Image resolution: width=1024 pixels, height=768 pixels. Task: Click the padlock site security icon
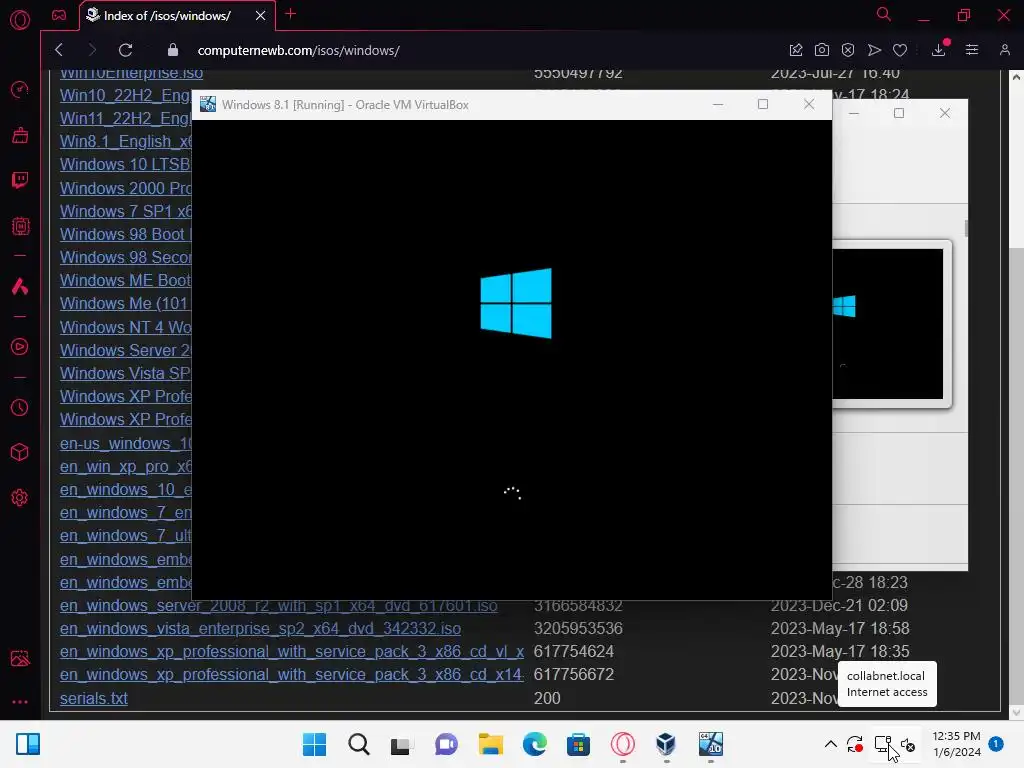pos(172,50)
